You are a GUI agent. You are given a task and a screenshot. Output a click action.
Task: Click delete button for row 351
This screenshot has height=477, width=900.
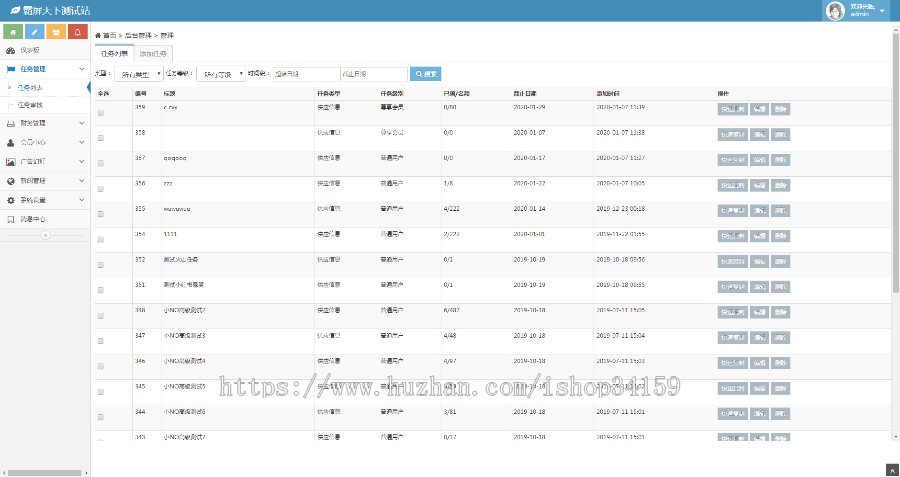tap(780, 286)
